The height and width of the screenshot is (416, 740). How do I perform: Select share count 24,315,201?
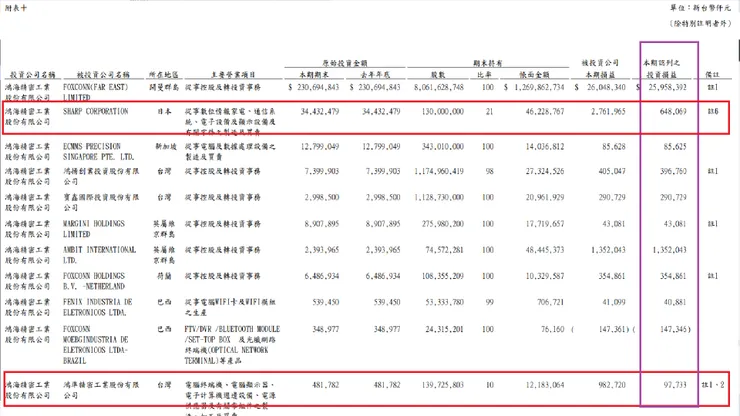tap(445, 329)
